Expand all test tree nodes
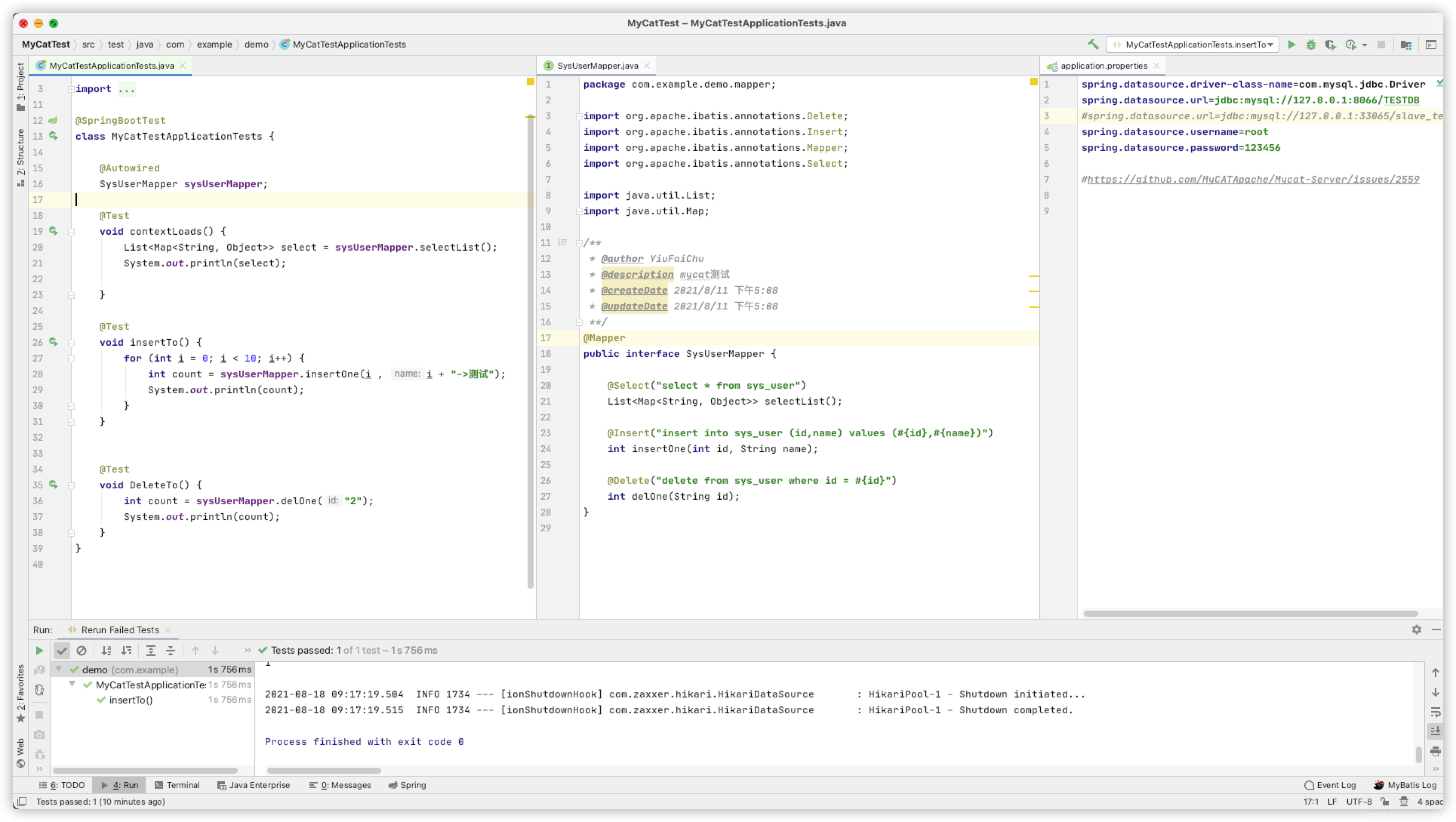 click(x=150, y=650)
